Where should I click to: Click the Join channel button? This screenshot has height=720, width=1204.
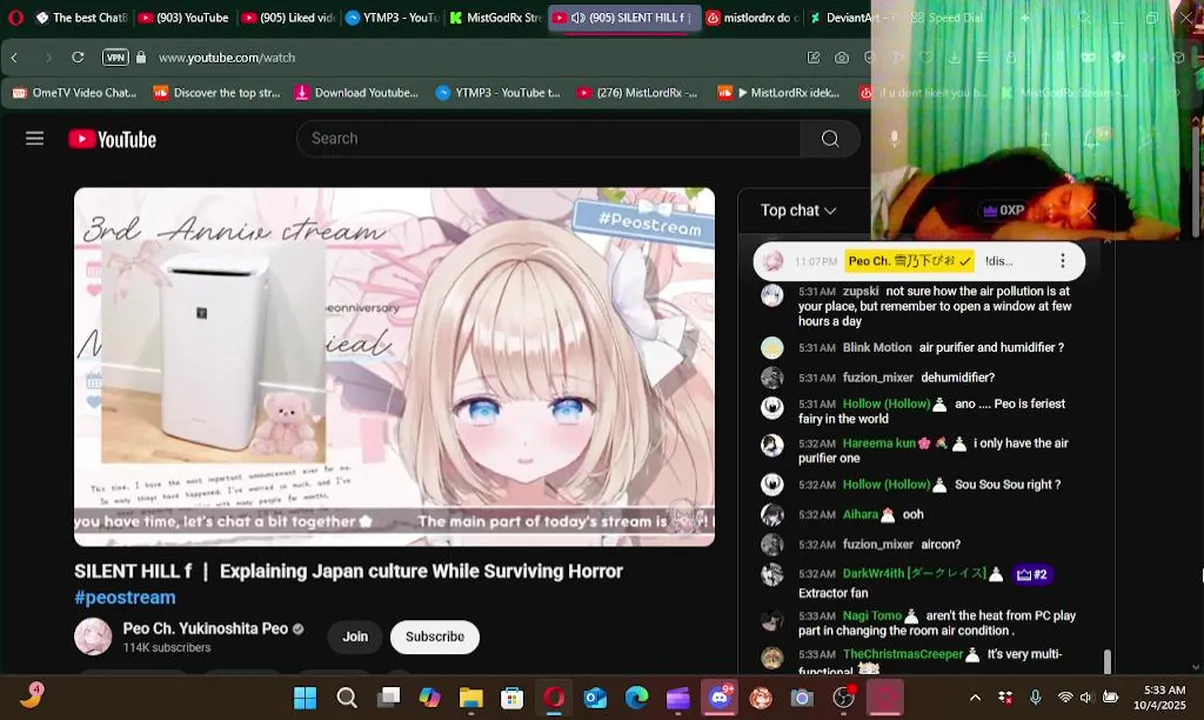coord(355,637)
